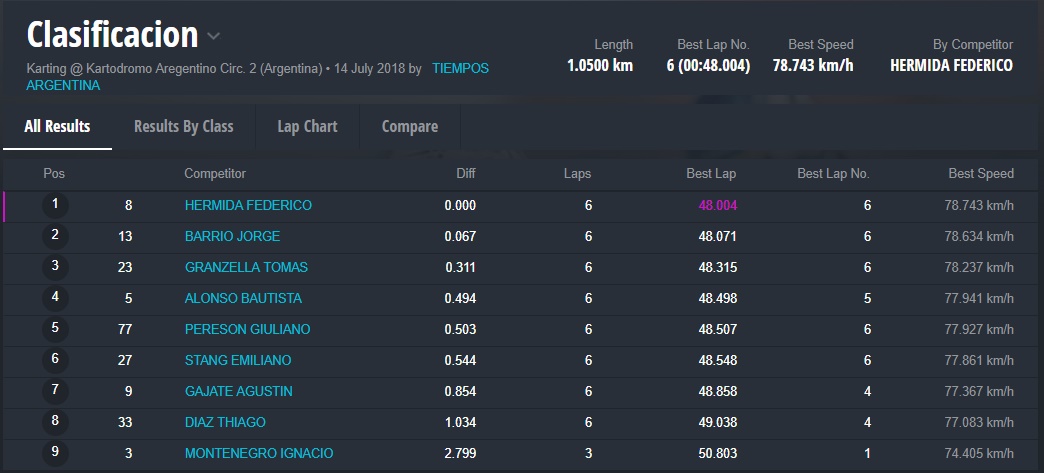
Task: Expand the Clasificacion session dropdown arrow
Action: click(213, 37)
